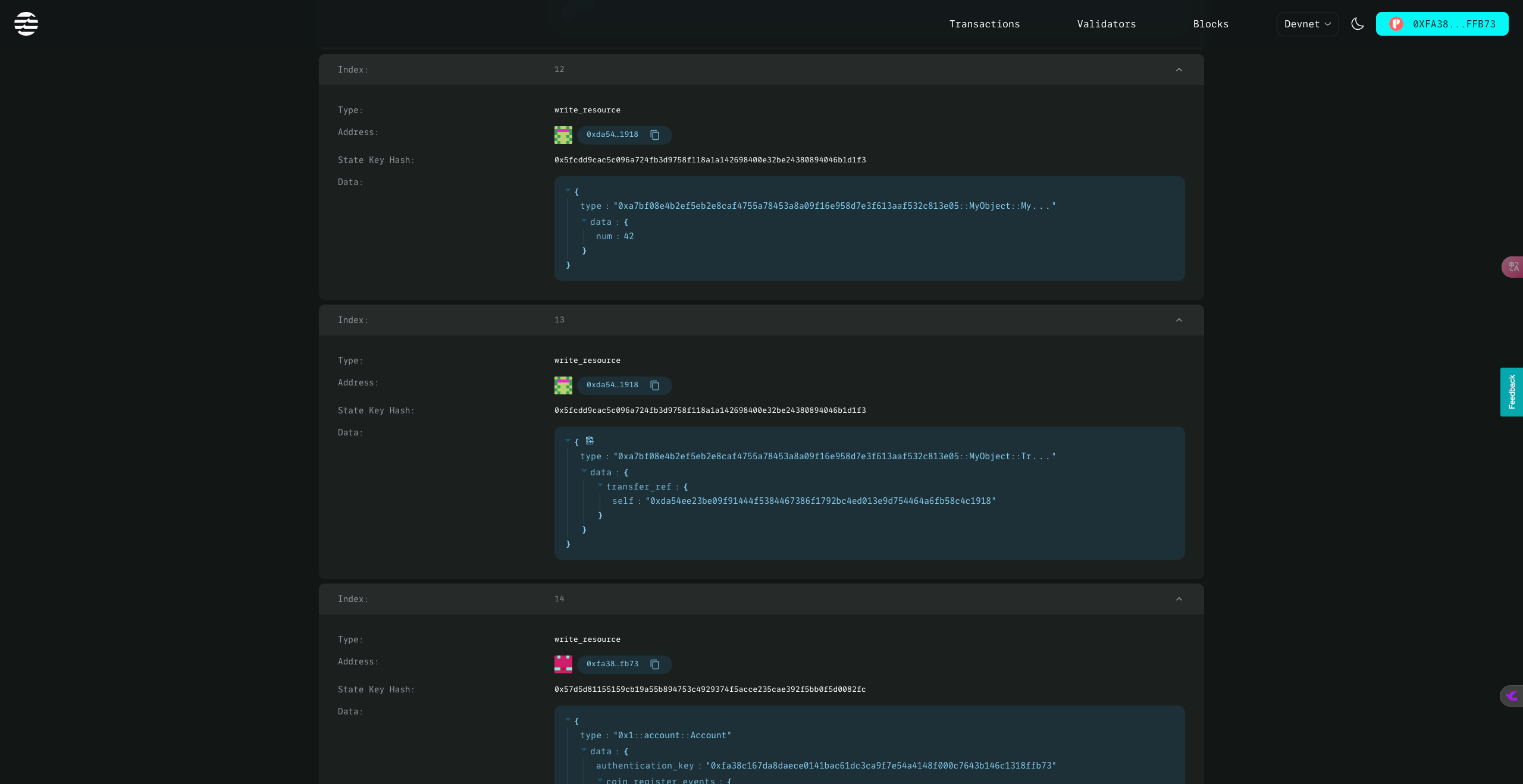This screenshot has width=1523, height=784.
Task: Copy address 0xda54…1918 in Index 12
Action: pos(655,135)
